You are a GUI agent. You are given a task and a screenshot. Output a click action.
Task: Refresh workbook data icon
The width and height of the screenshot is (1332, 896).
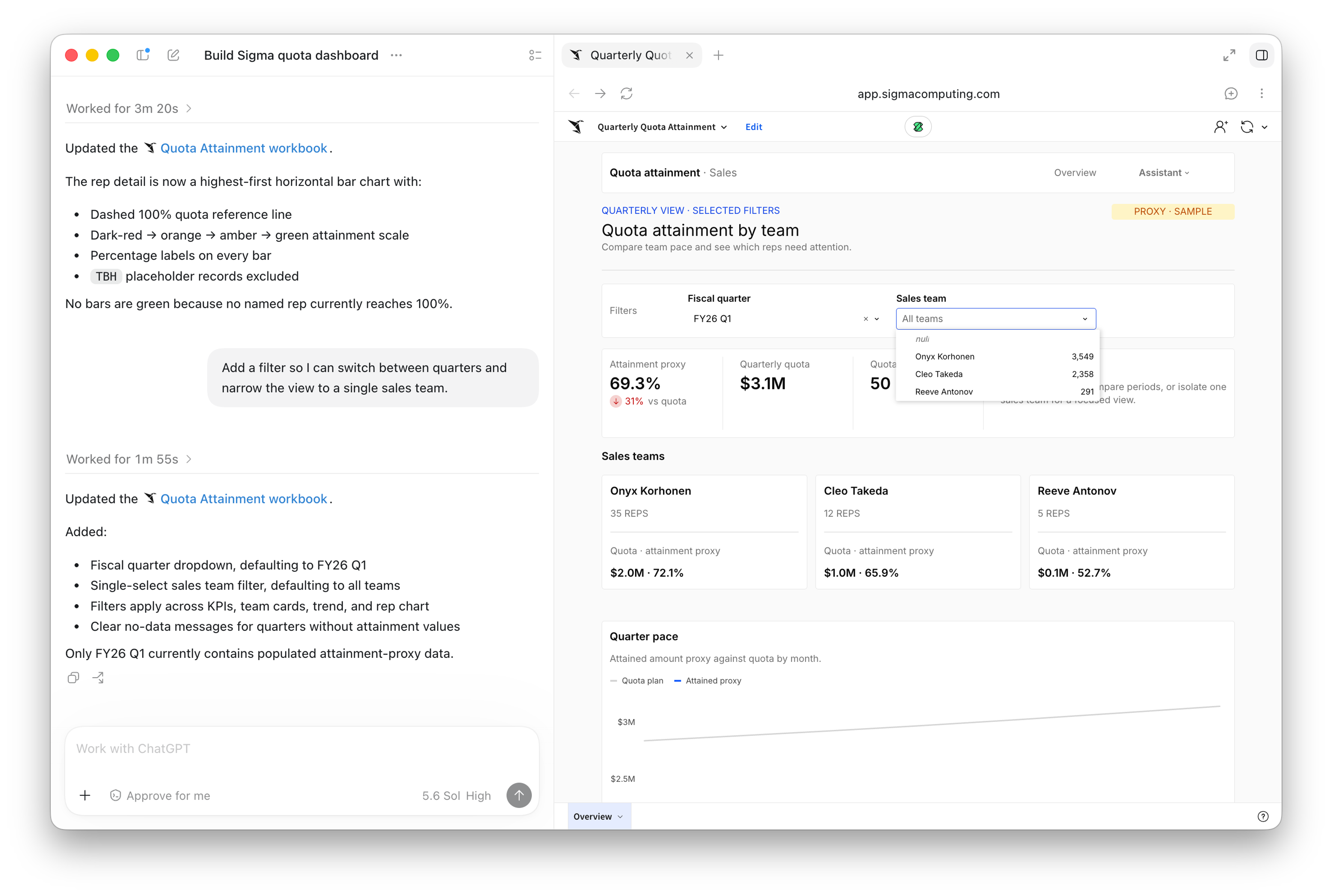pyautogui.click(x=1247, y=127)
